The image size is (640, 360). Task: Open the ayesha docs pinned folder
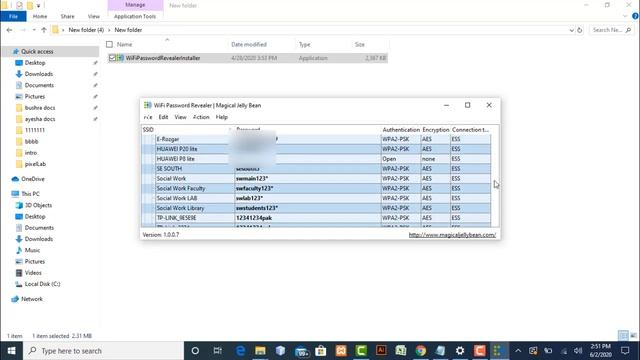[x=40, y=119]
